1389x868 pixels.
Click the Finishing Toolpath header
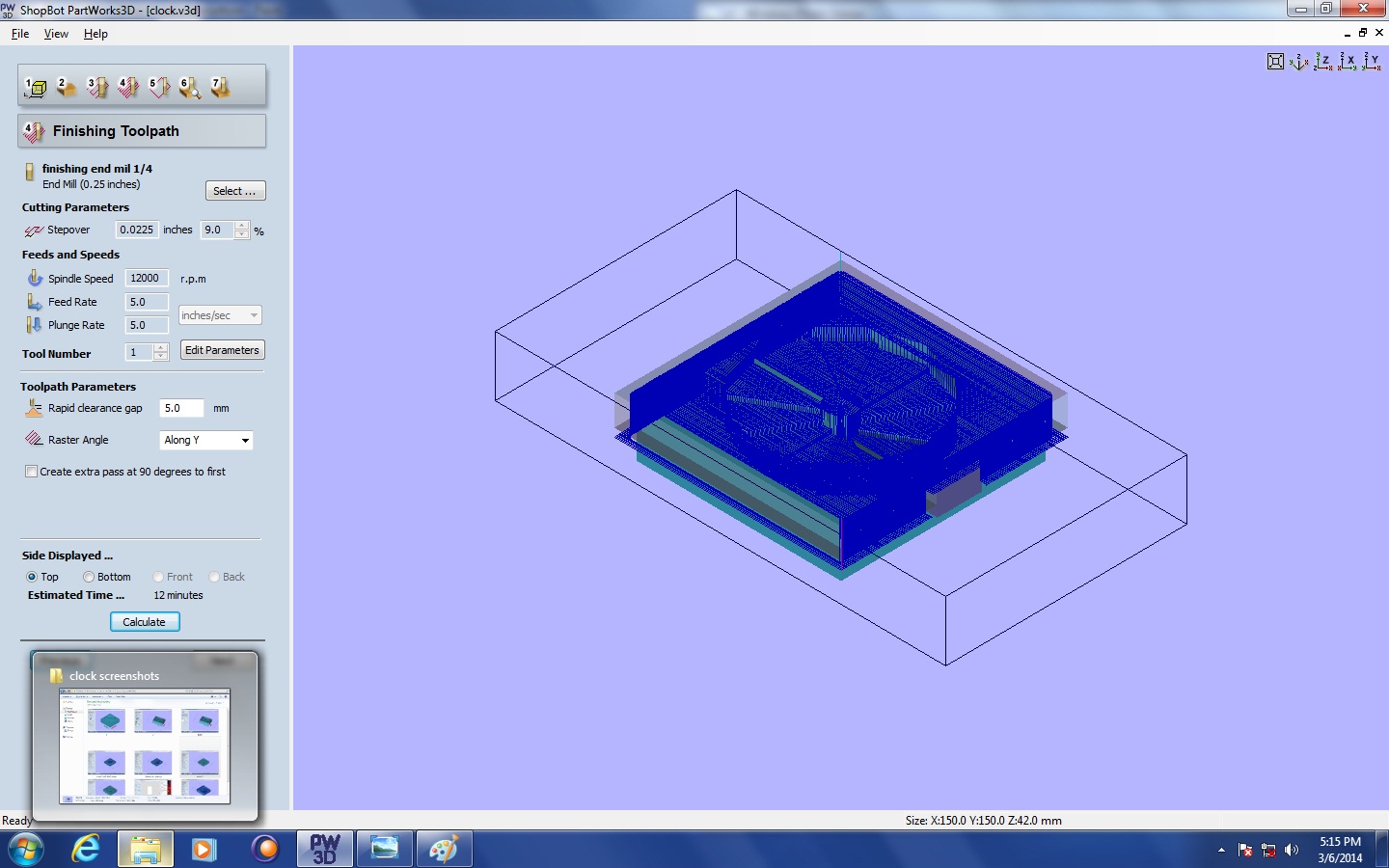tap(142, 131)
